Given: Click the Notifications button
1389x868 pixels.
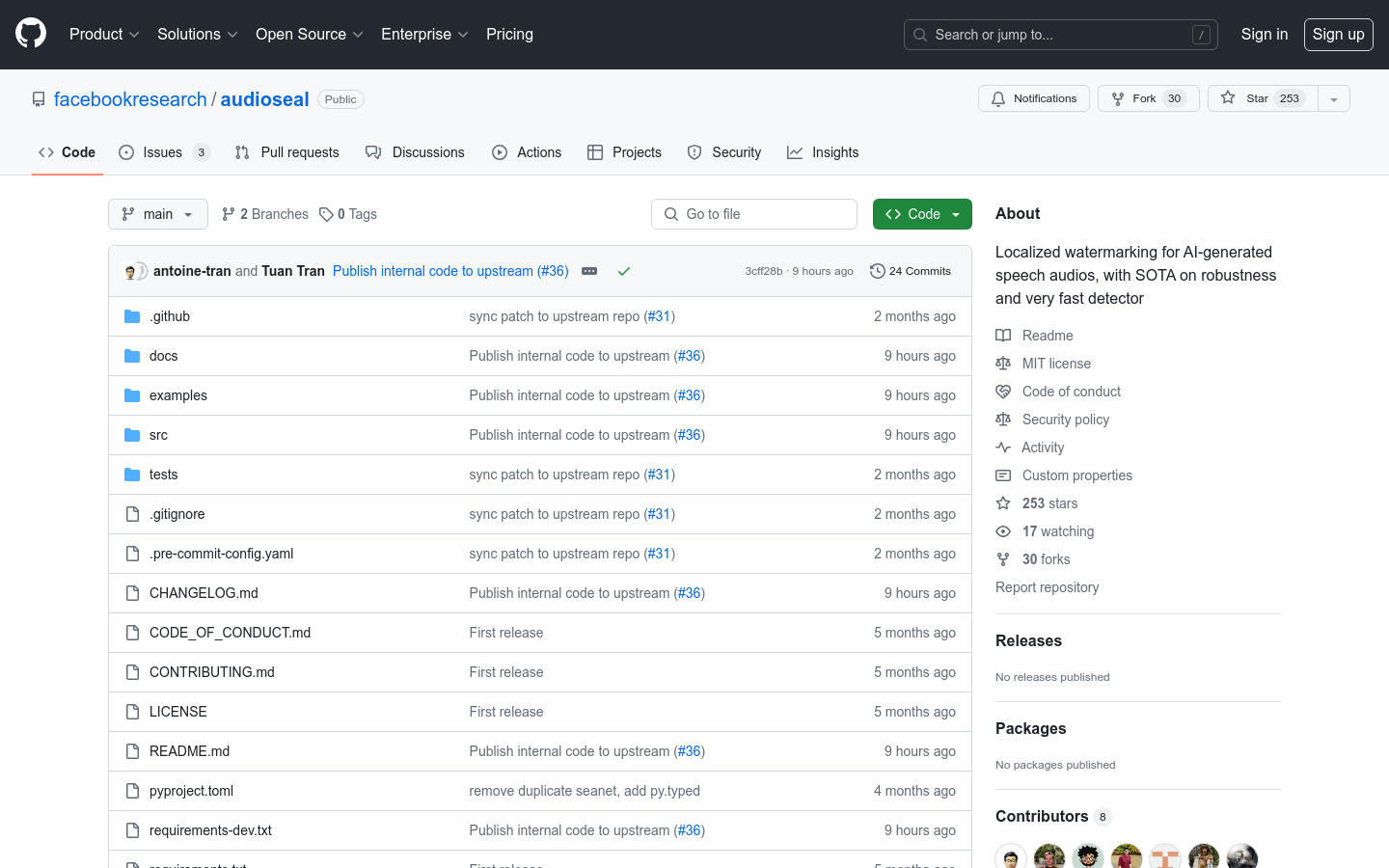Looking at the screenshot, I should pyautogui.click(x=1034, y=98).
